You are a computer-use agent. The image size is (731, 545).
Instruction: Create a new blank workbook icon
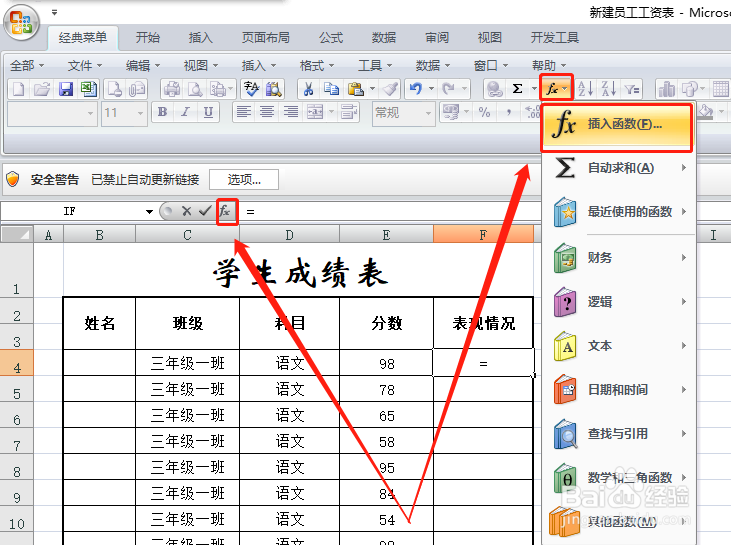pyautogui.click(x=18, y=89)
